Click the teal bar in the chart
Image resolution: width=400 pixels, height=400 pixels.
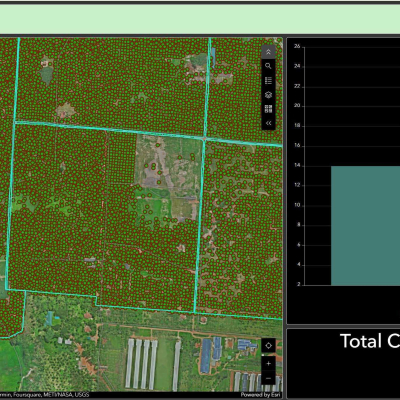pos(365,226)
